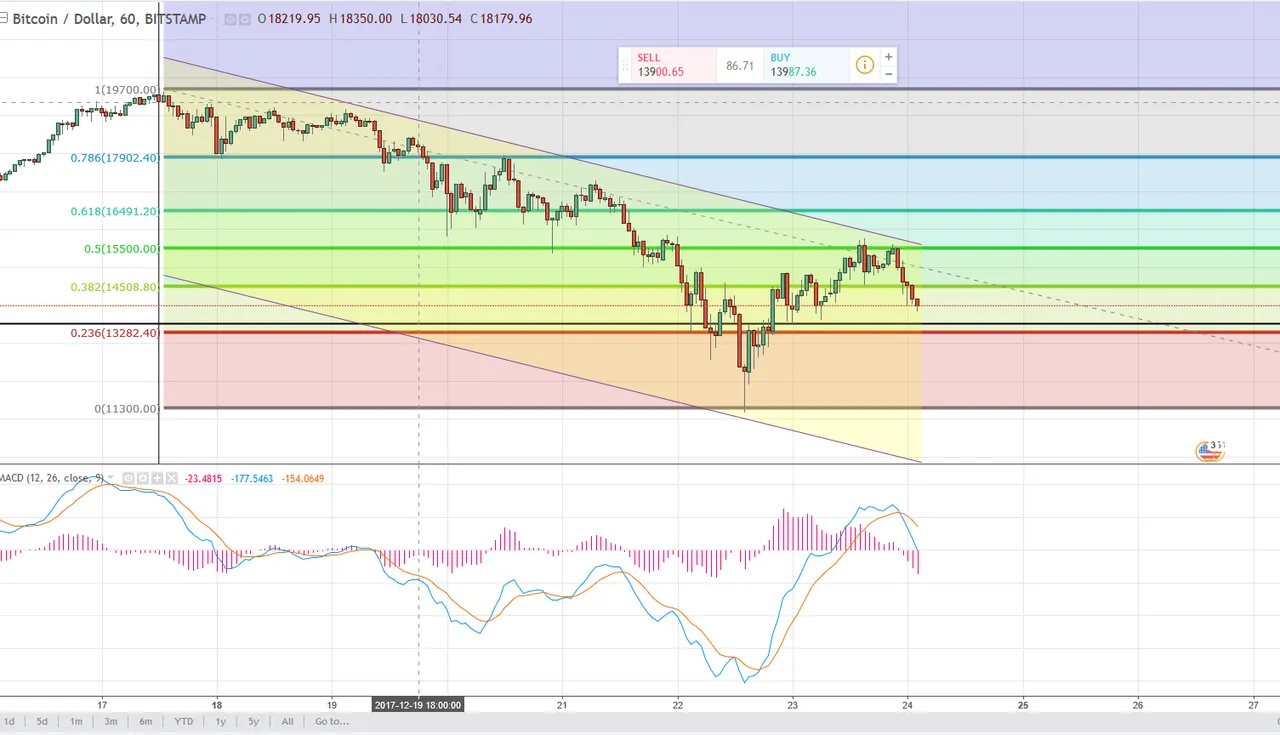Select the 1 (19700.00) Fibonacci level
The width and height of the screenshot is (1280, 735).
(127, 90)
